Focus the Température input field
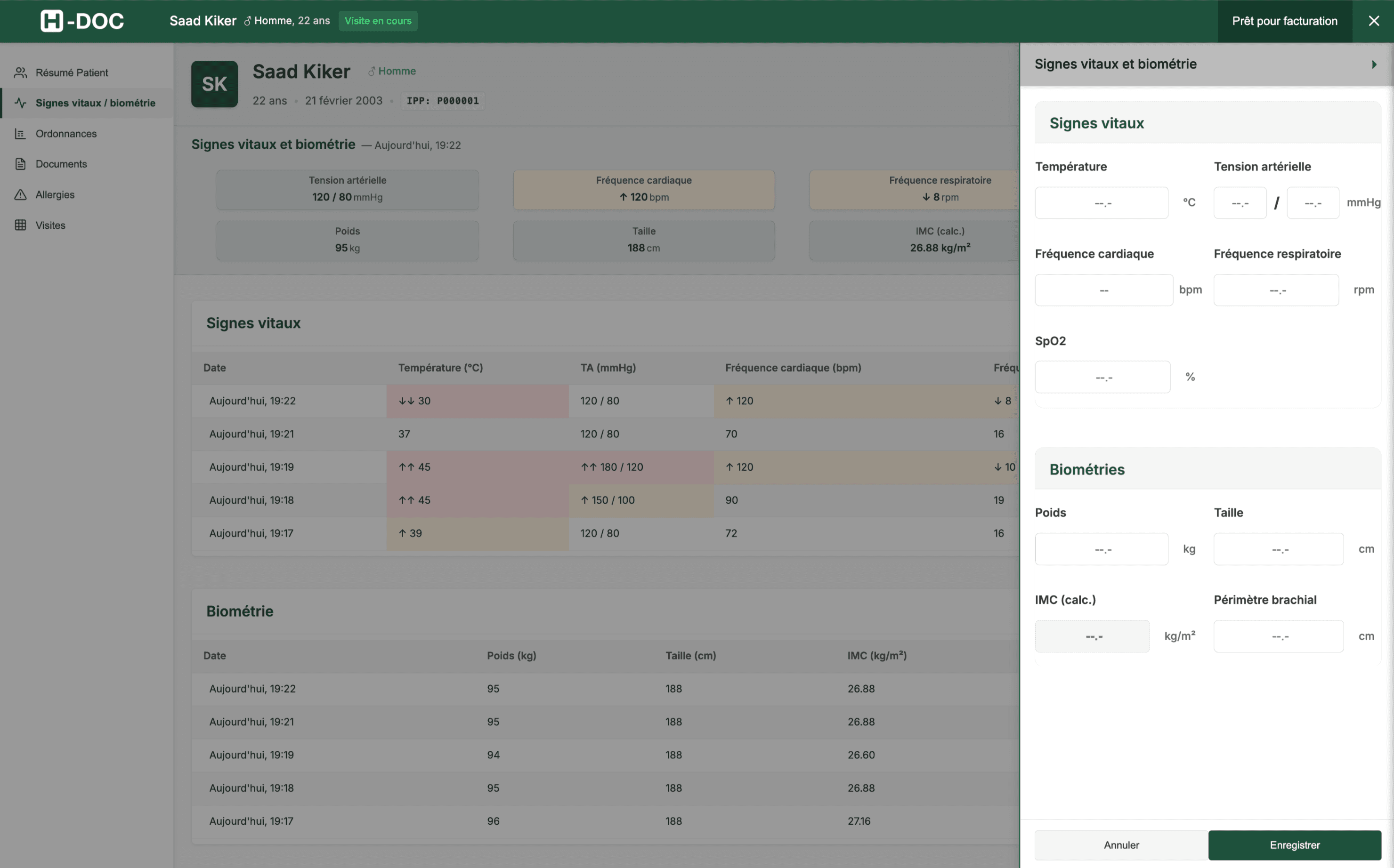 1101,203
